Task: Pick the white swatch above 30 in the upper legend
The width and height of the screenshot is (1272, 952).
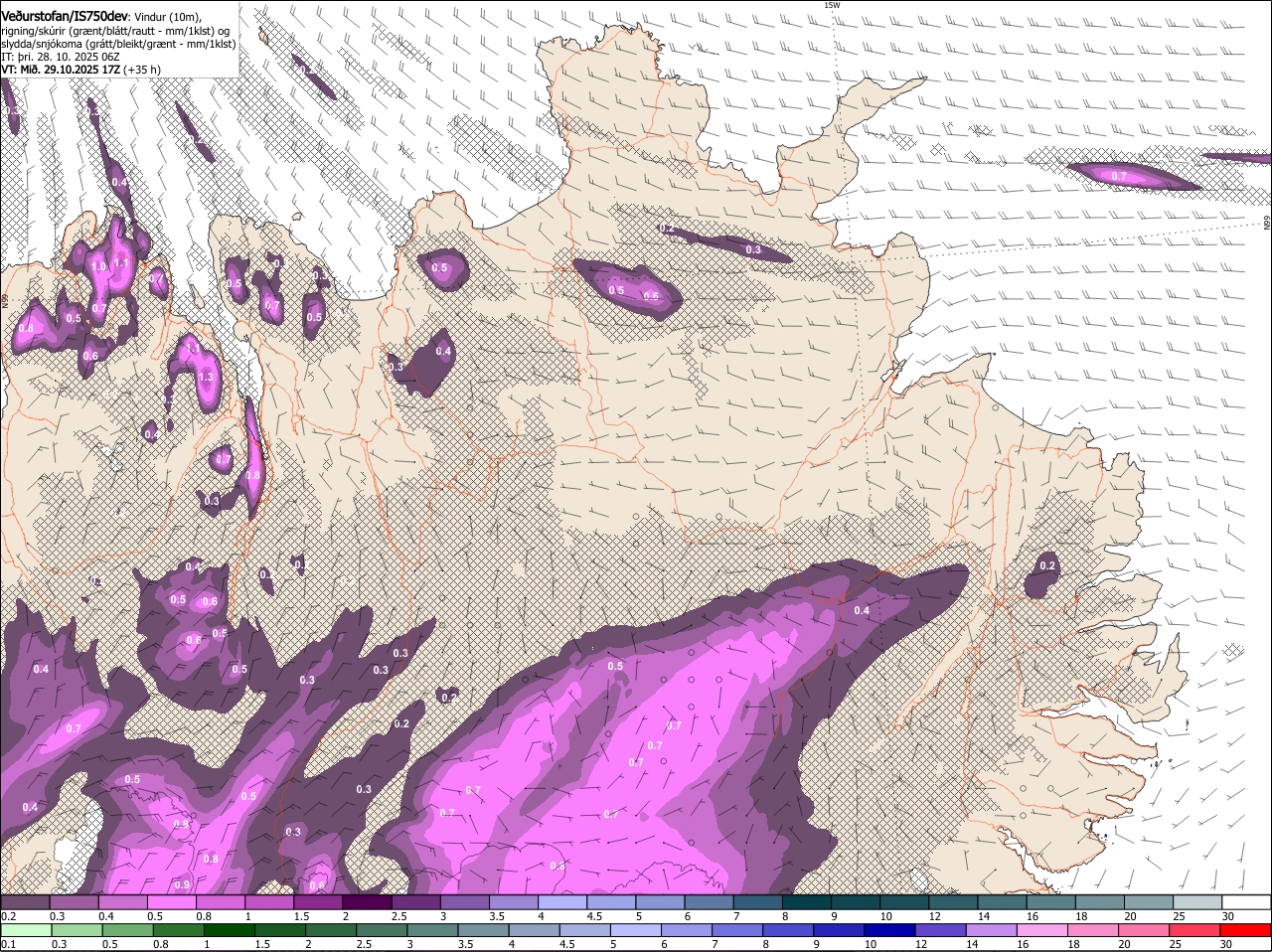Action: coord(1247,902)
